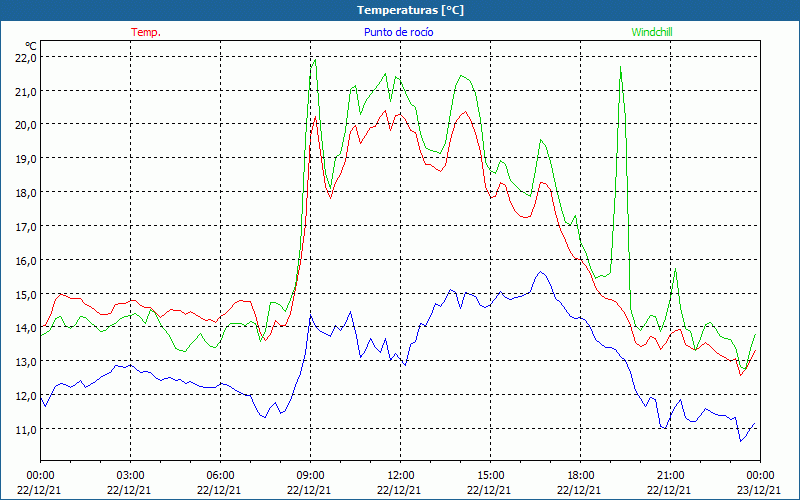
Task: Click the 06:00 time axis label
Action: pos(220,476)
